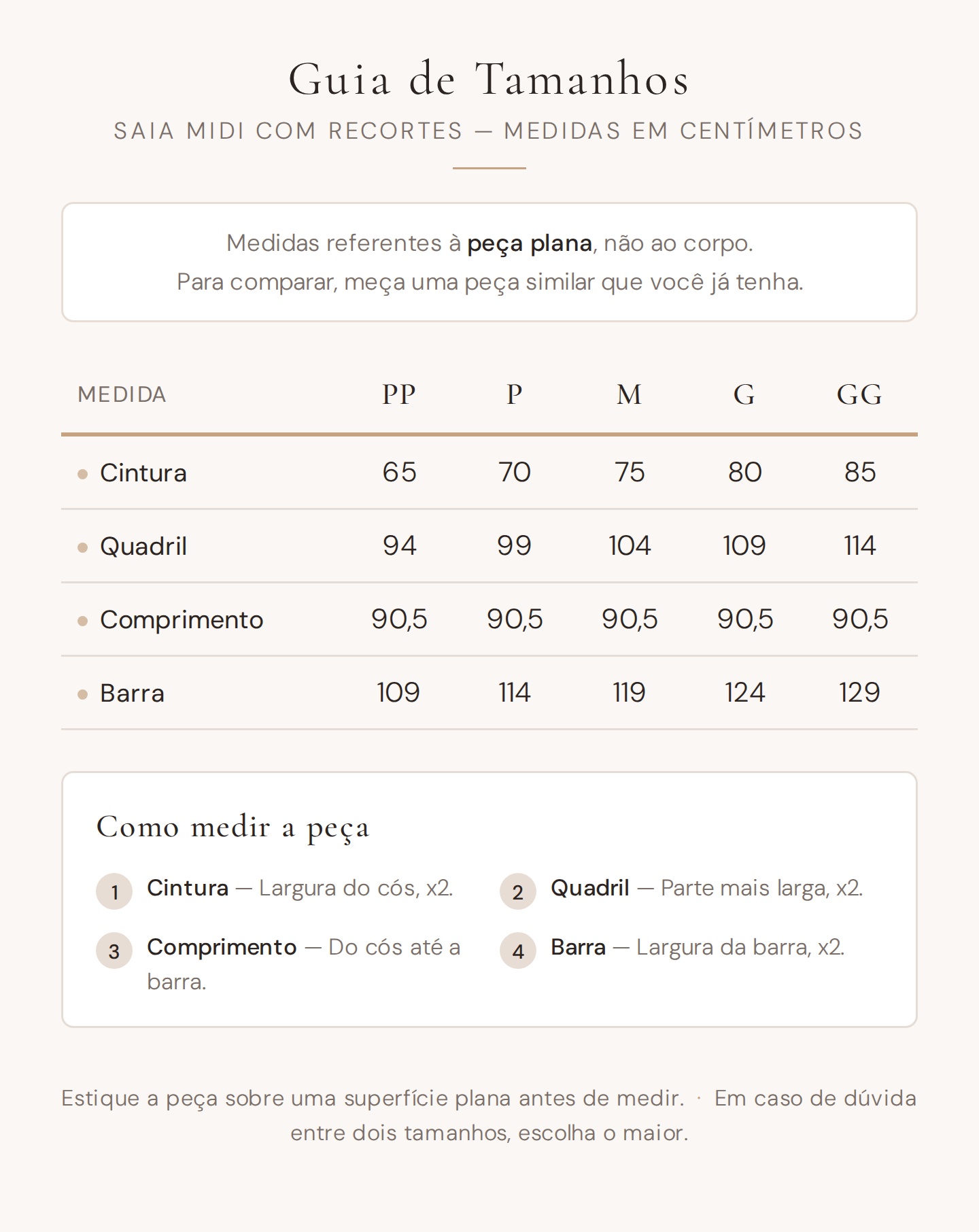Click the Quadril value 99 for size P

point(514,546)
